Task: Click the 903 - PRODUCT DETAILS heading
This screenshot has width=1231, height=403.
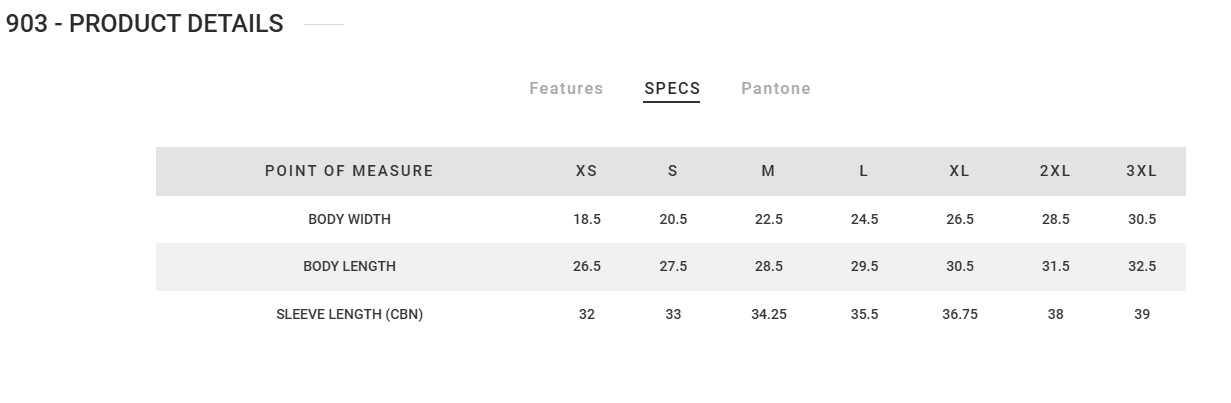Action: (145, 24)
